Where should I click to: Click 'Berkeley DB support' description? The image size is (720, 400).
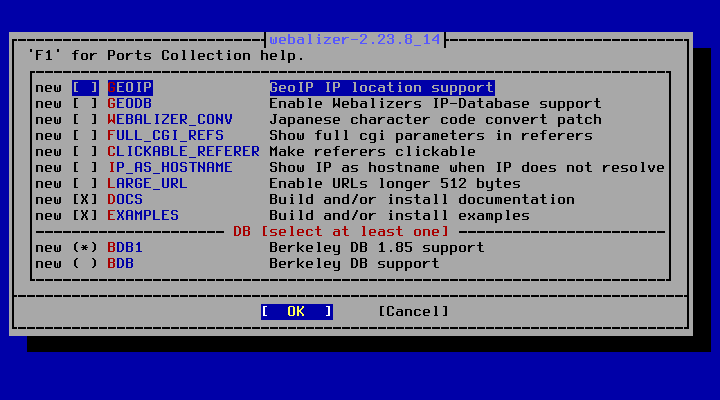coord(354,264)
